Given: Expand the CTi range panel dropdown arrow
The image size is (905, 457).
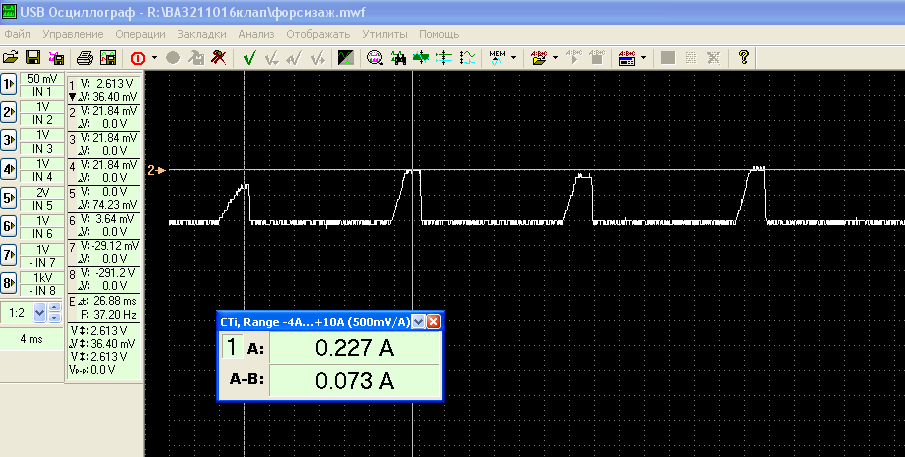Looking at the screenshot, I should click(x=418, y=321).
